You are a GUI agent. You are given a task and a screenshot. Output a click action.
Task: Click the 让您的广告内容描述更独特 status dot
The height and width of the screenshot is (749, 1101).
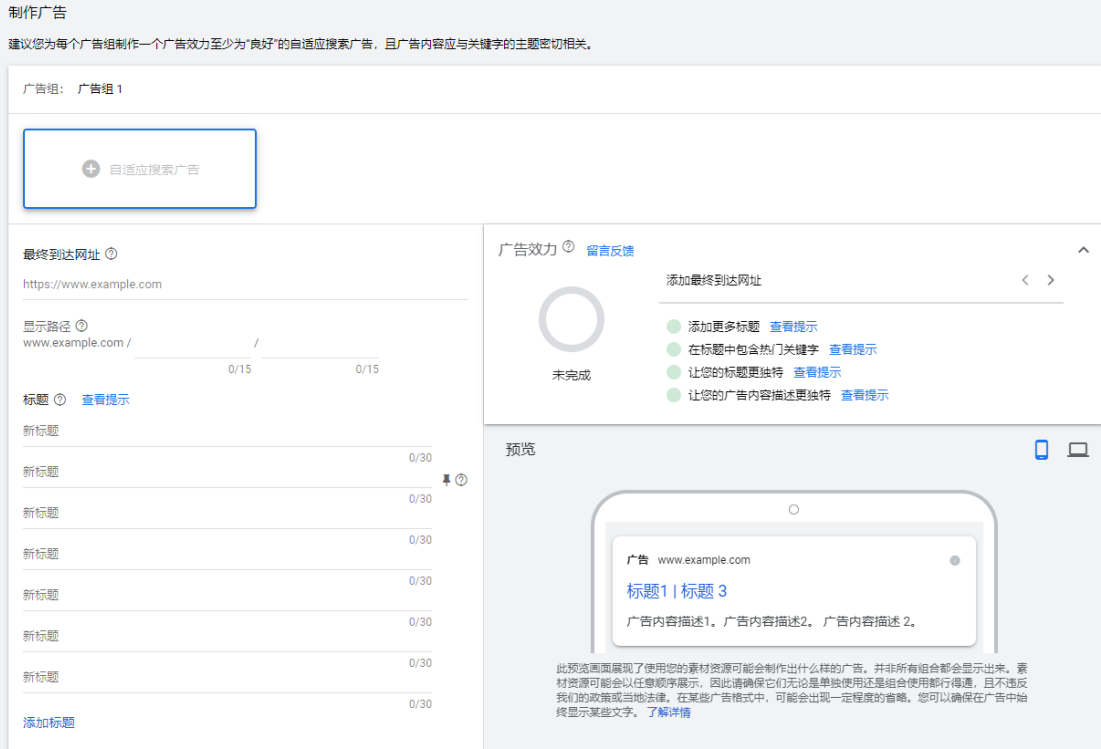(673, 395)
